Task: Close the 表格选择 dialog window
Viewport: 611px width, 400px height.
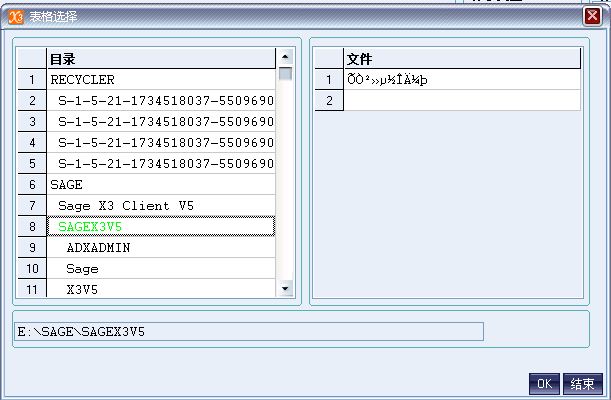Action: (592, 16)
